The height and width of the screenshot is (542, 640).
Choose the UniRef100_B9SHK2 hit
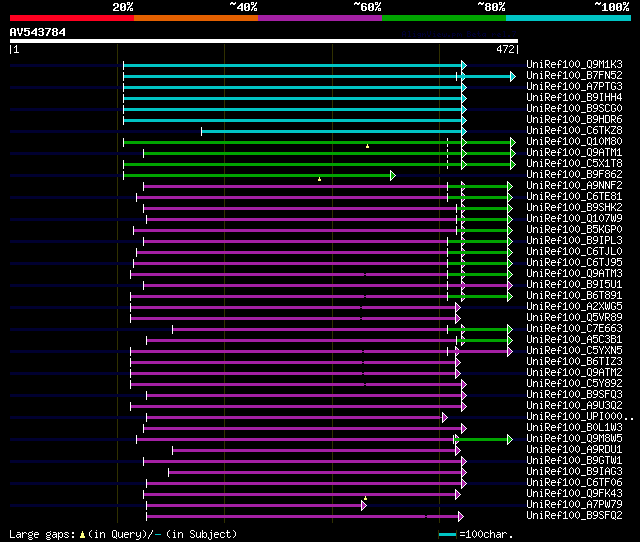(574, 208)
